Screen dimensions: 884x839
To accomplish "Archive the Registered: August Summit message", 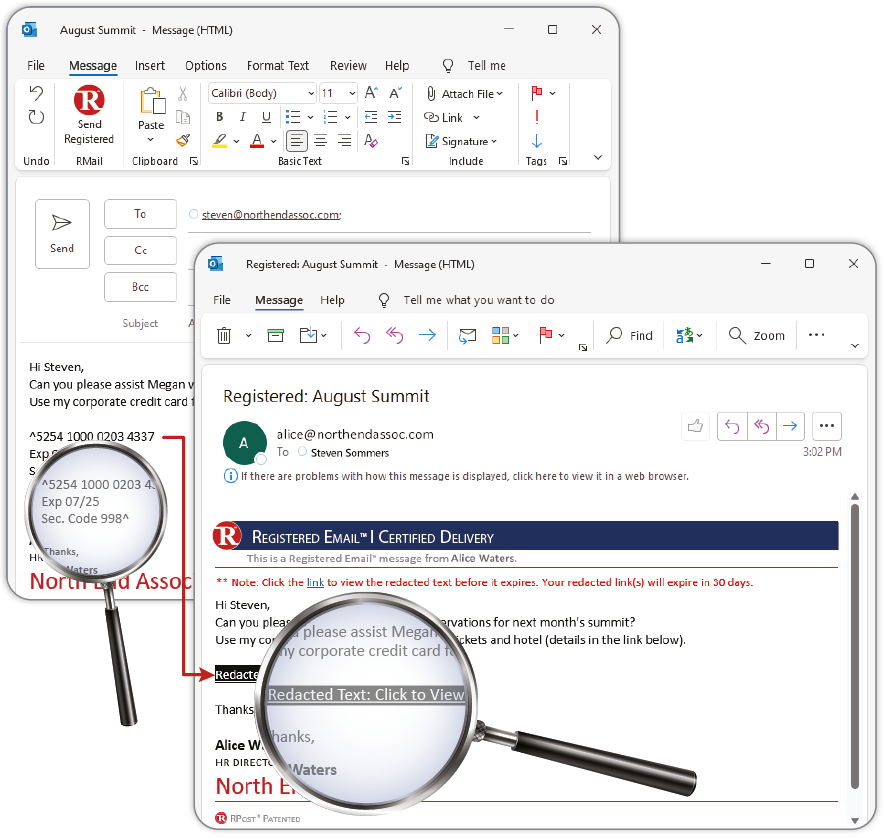I will (275, 336).
